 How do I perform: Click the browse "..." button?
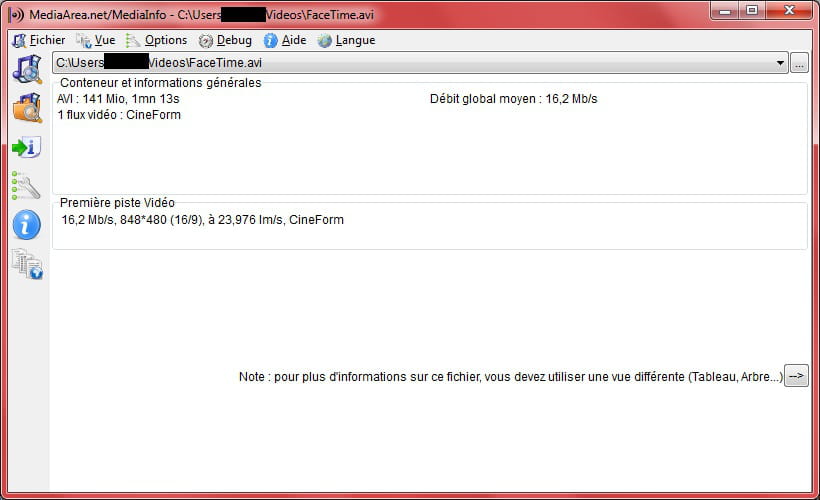tap(799, 63)
